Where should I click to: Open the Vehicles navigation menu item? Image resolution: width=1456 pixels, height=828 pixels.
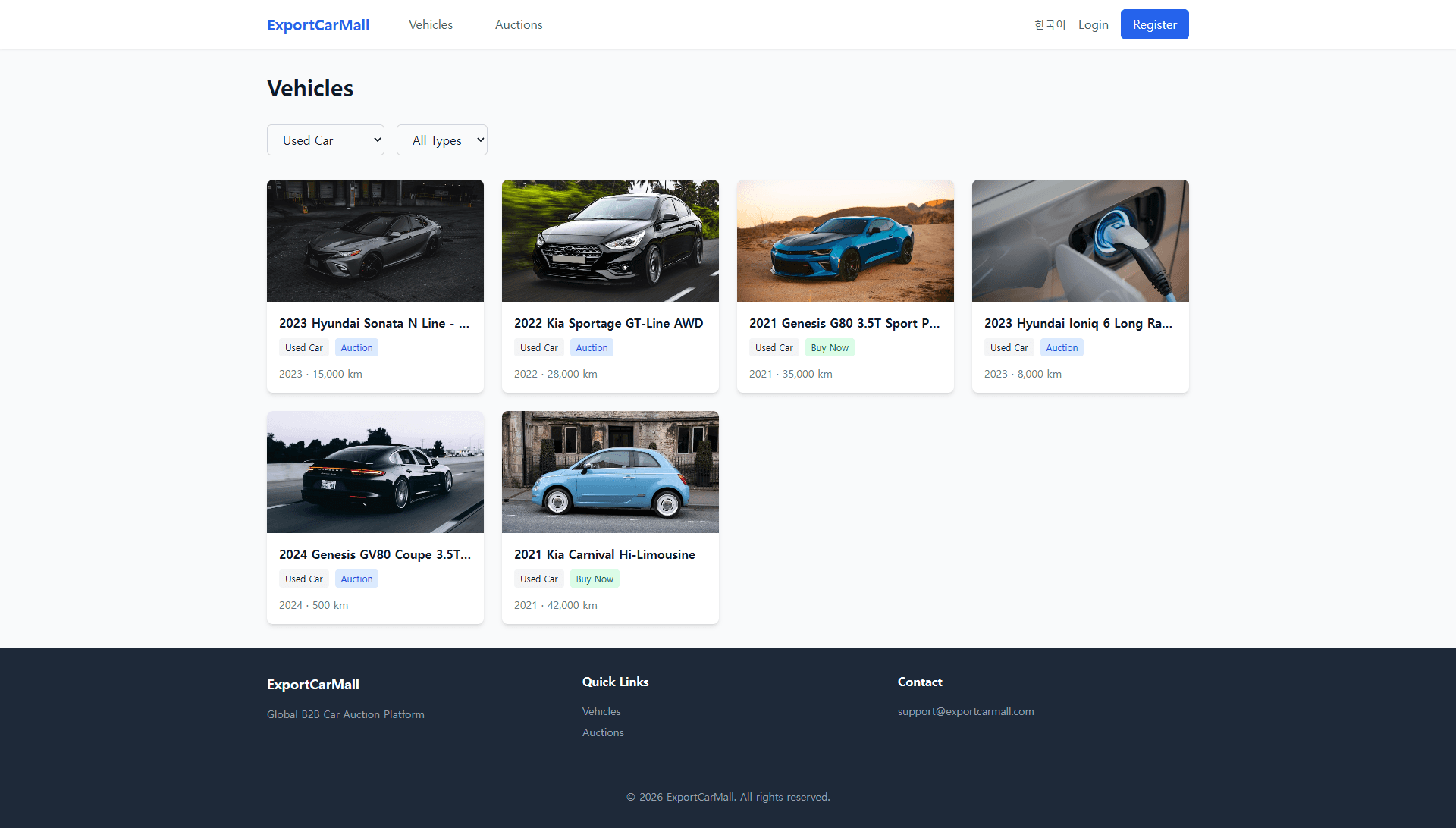point(430,25)
